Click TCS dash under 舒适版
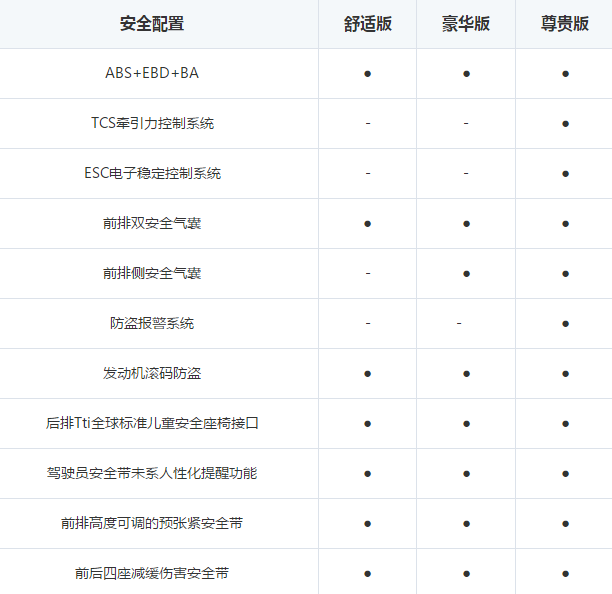Screen dimensions: 612x594 [x=368, y=123]
